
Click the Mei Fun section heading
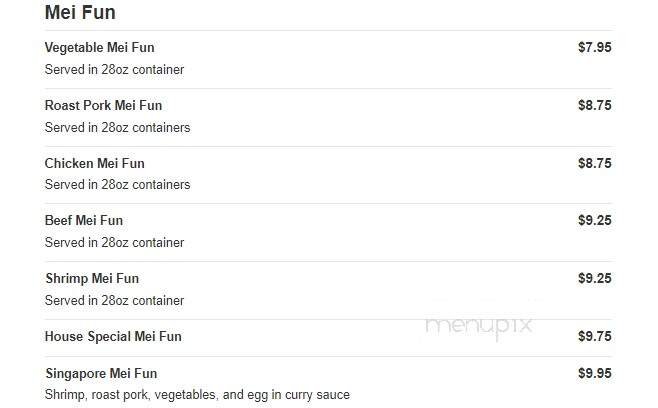[80, 12]
